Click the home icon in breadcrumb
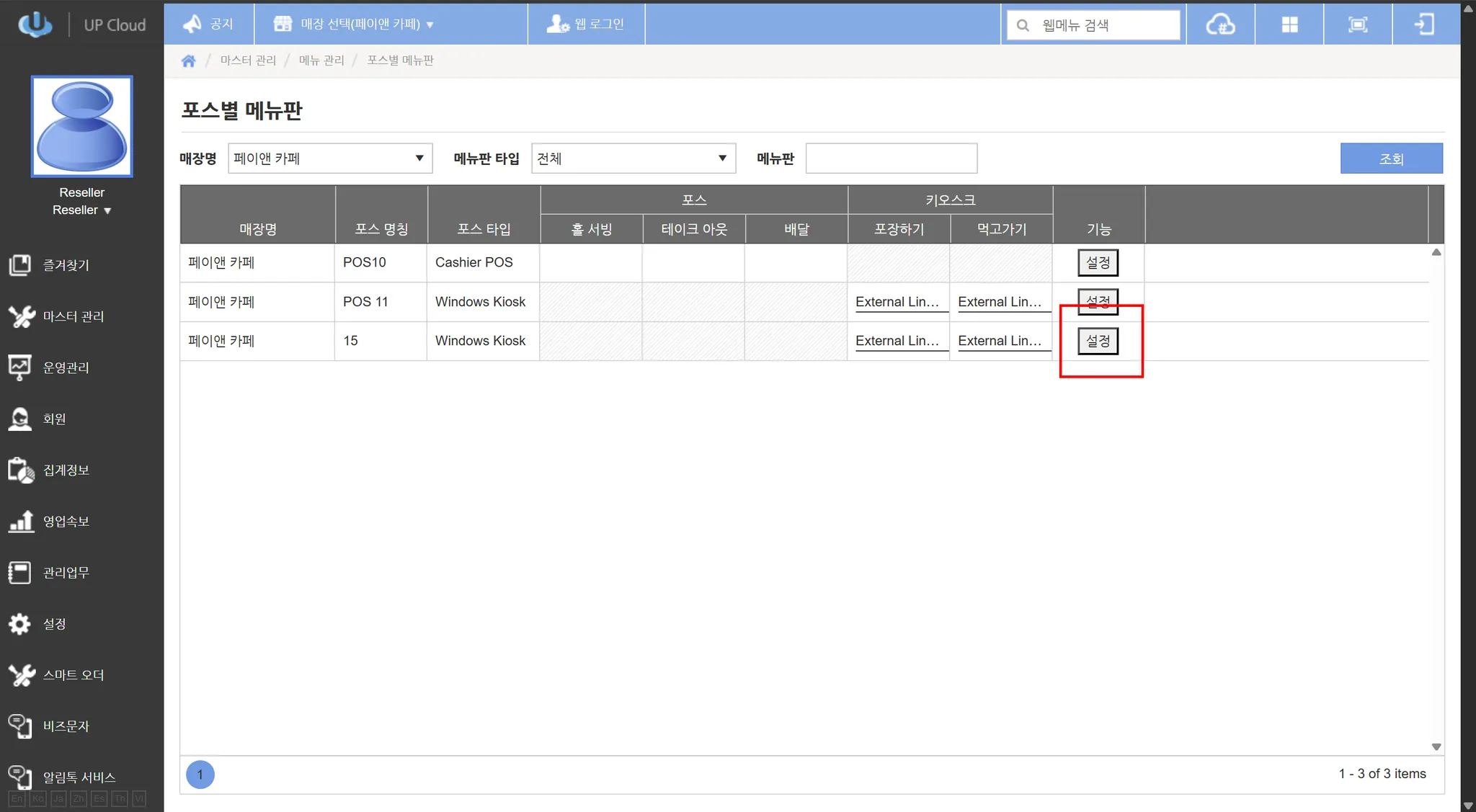This screenshot has width=1476, height=812. 189,61
